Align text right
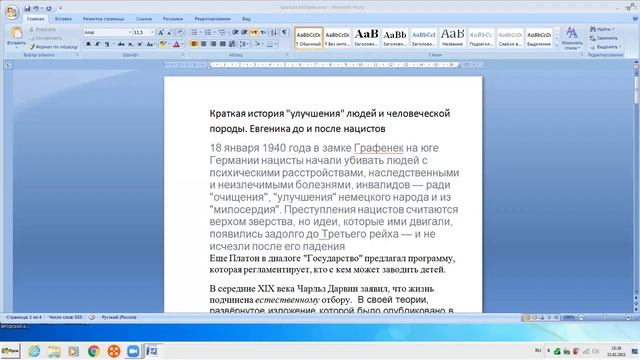This screenshot has height=360, width=640. tap(213, 44)
